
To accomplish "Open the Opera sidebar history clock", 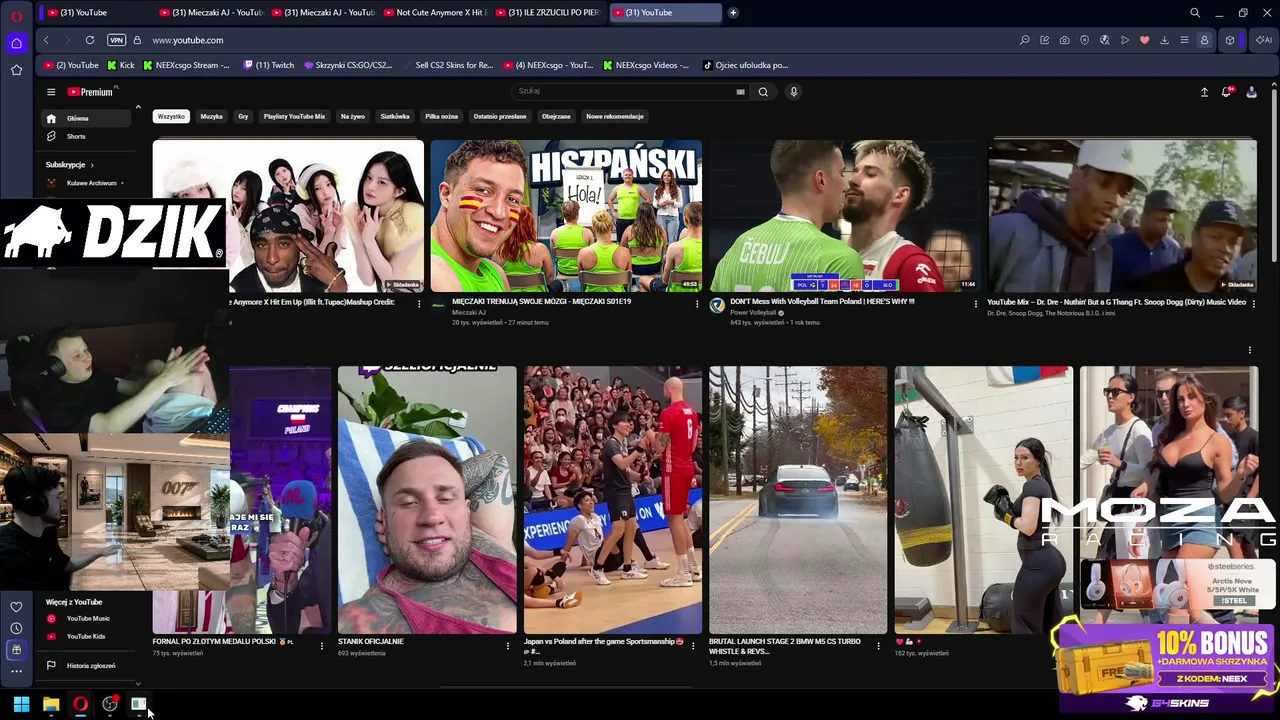I will (16, 628).
